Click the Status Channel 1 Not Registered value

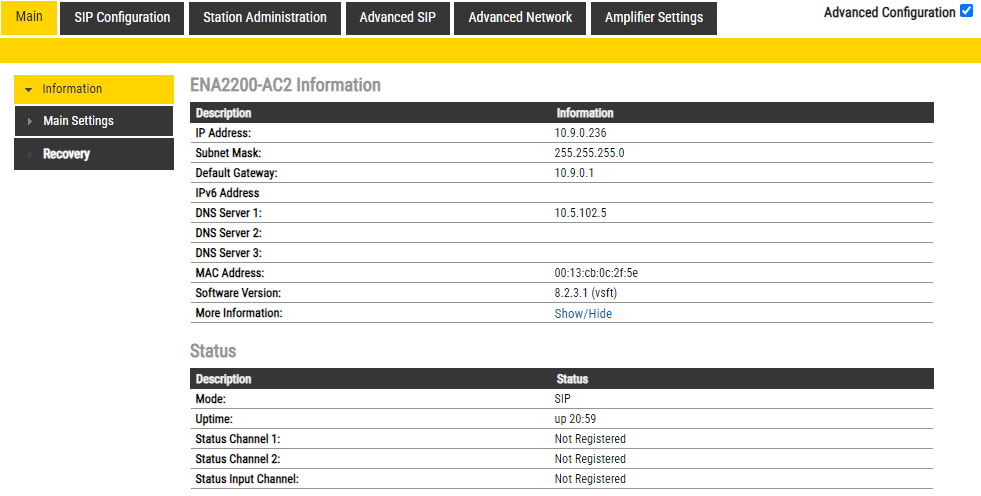pyautogui.click(x=590, y=439)
